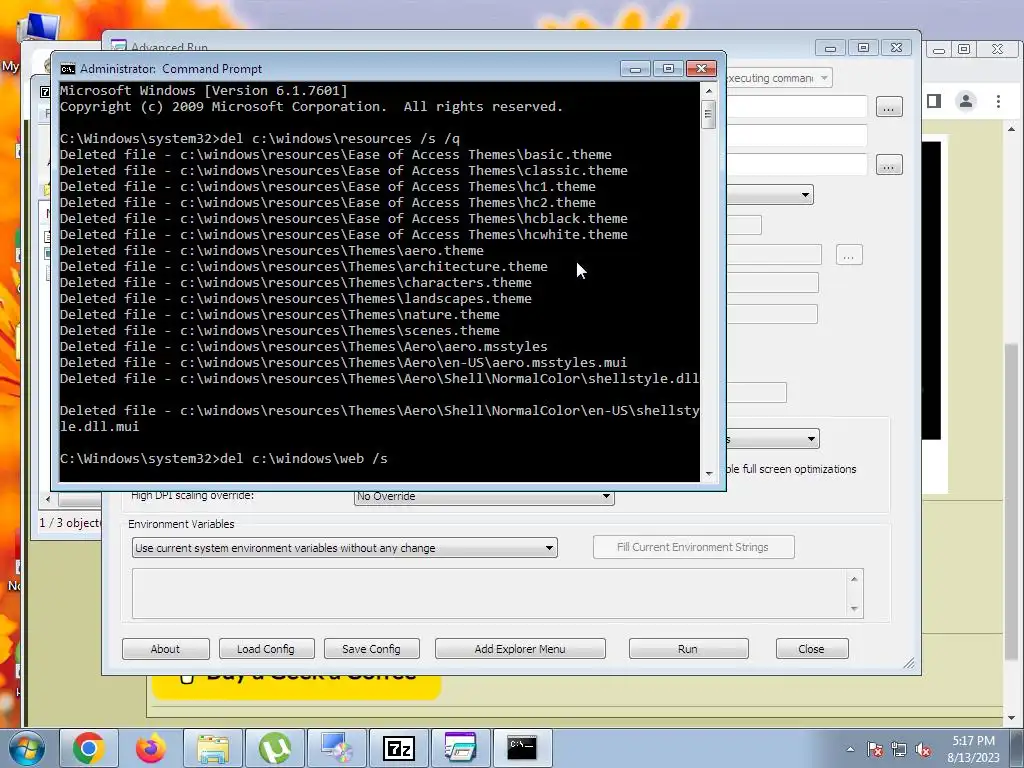The width and height of the screenshot is (1024, 768).
Task: Launch Google Chrome from the taskbar
Action: click(89, 748)
